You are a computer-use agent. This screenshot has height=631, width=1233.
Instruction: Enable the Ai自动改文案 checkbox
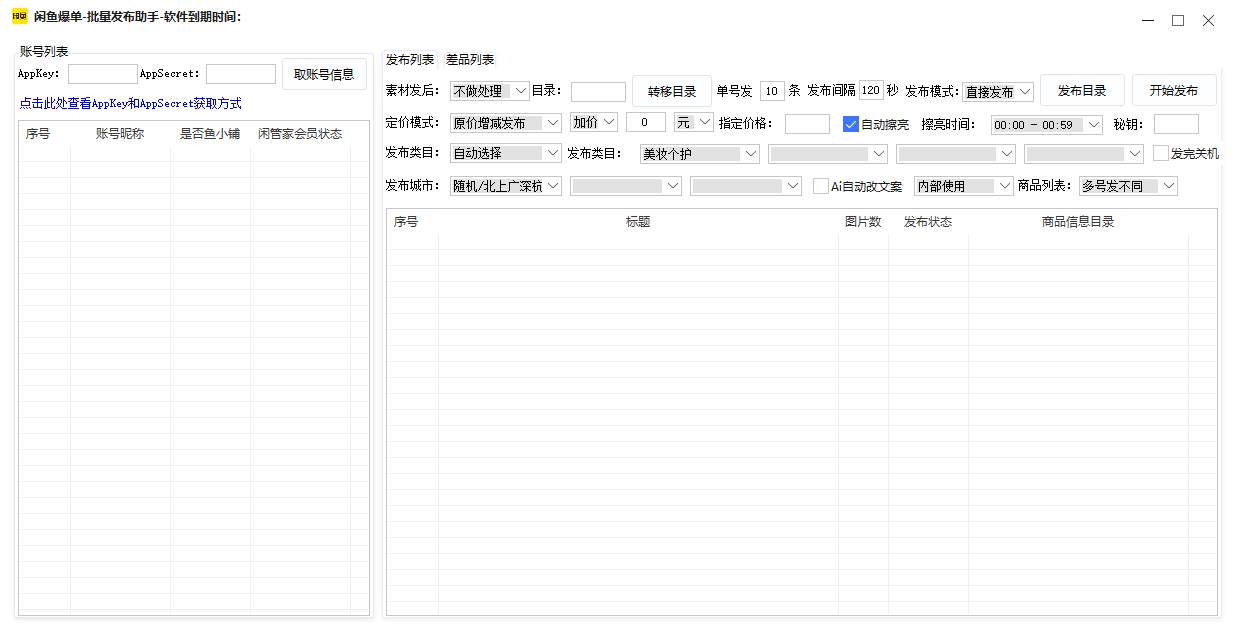click(821, 186)
